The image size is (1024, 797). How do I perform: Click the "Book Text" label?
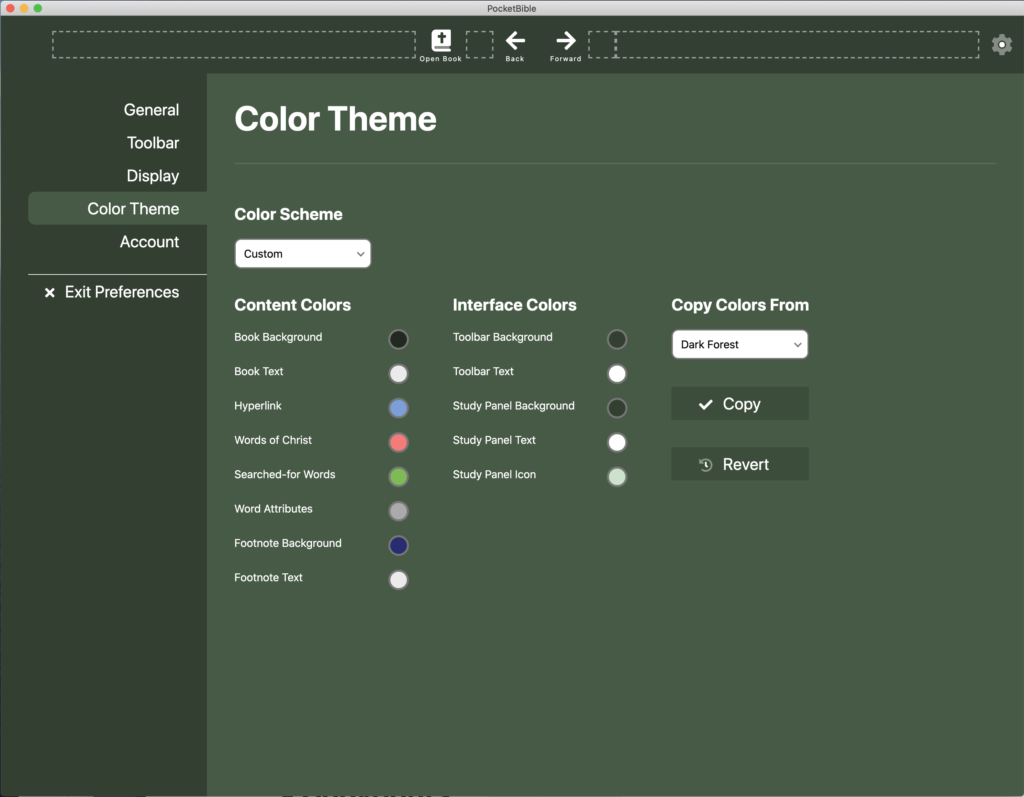[x=259, y=371]
